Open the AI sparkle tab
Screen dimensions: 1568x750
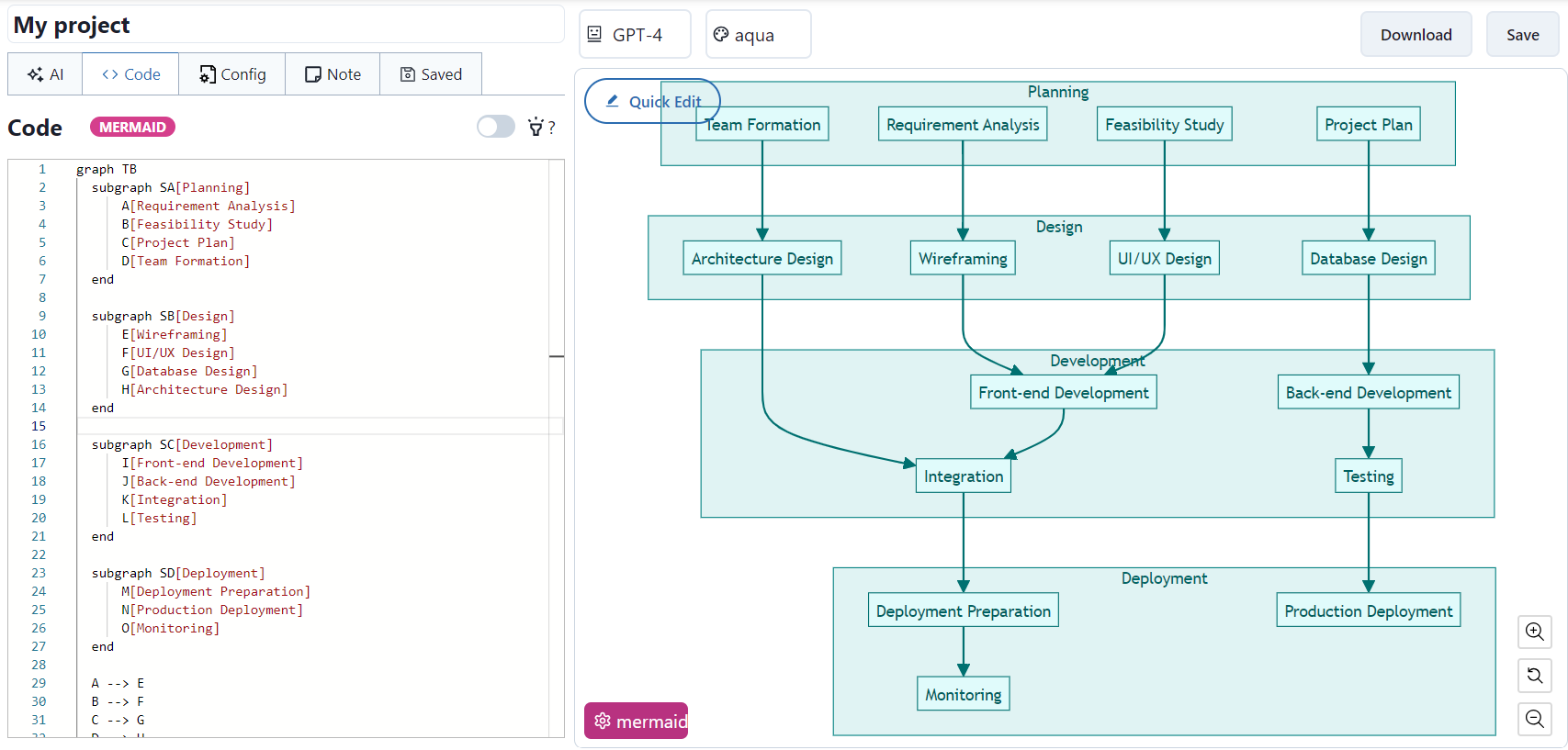tap(45, 74)
